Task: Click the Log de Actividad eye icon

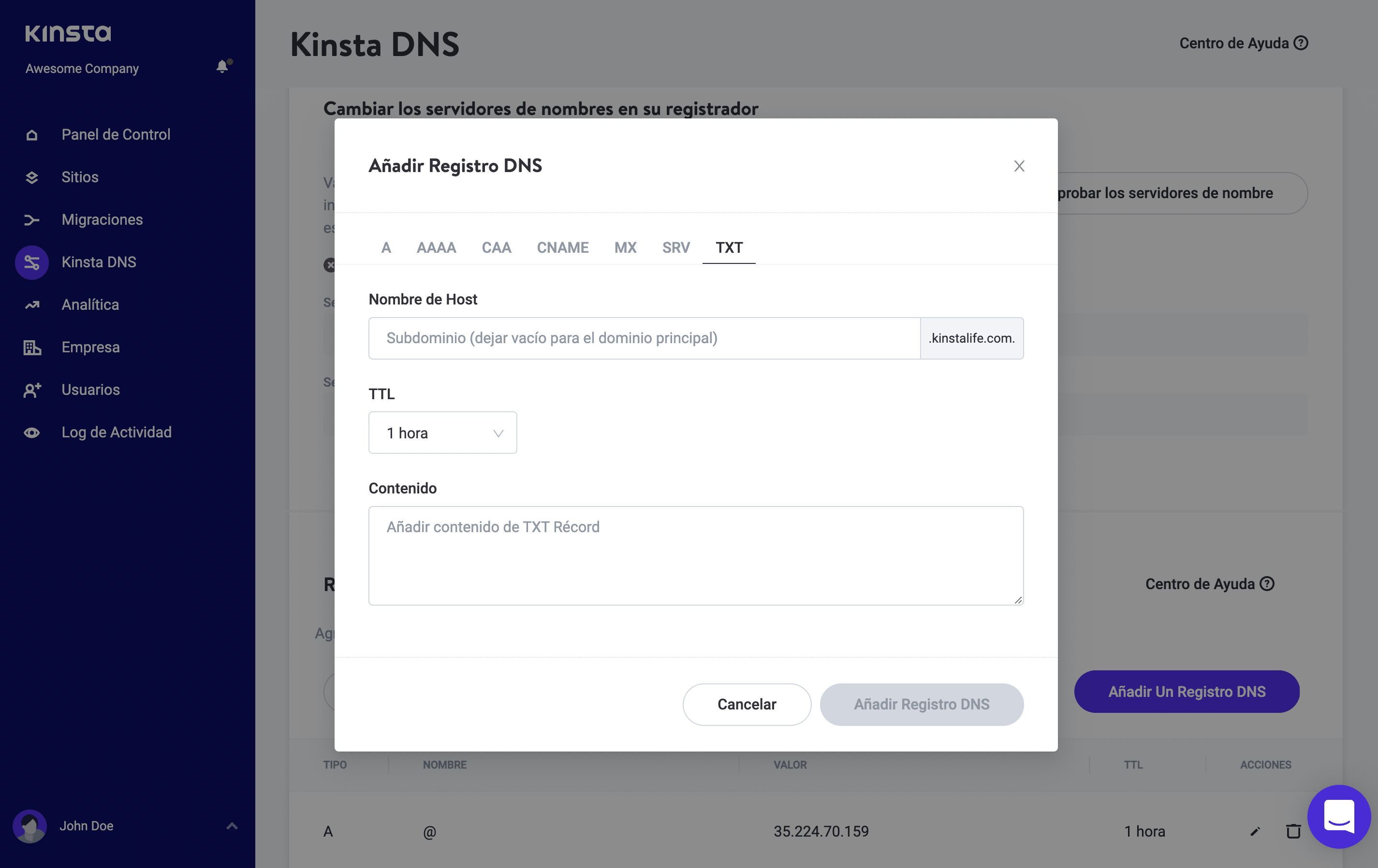Action: [x=32, y=433]
